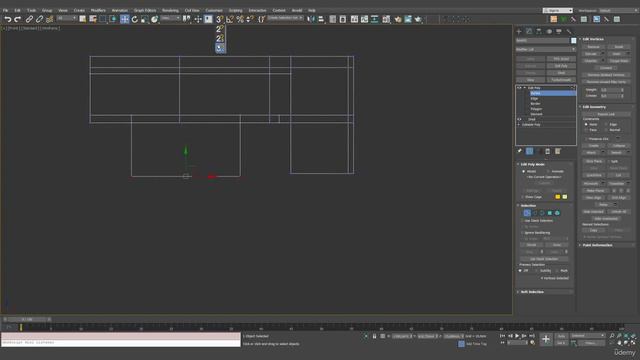The width and height of the screenshot is (640, 360).
Task: Select Edge sub-object in modifier stack
Action: [534, 99]
